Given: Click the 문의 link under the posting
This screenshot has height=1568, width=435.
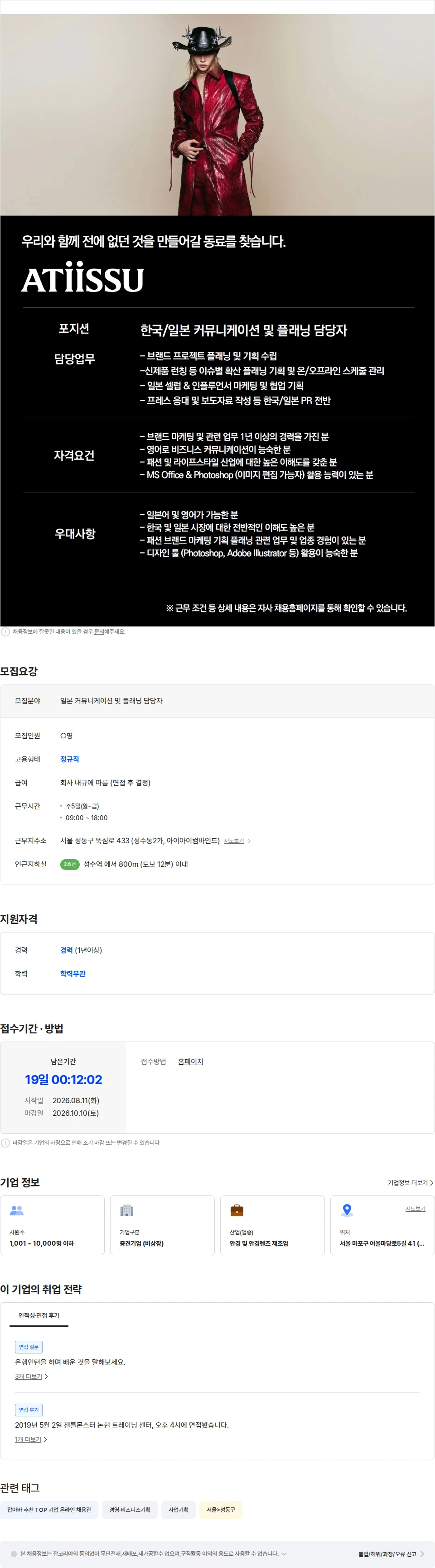Looking at the screenshot, I should pyautogui.click(x=99, y=632).
